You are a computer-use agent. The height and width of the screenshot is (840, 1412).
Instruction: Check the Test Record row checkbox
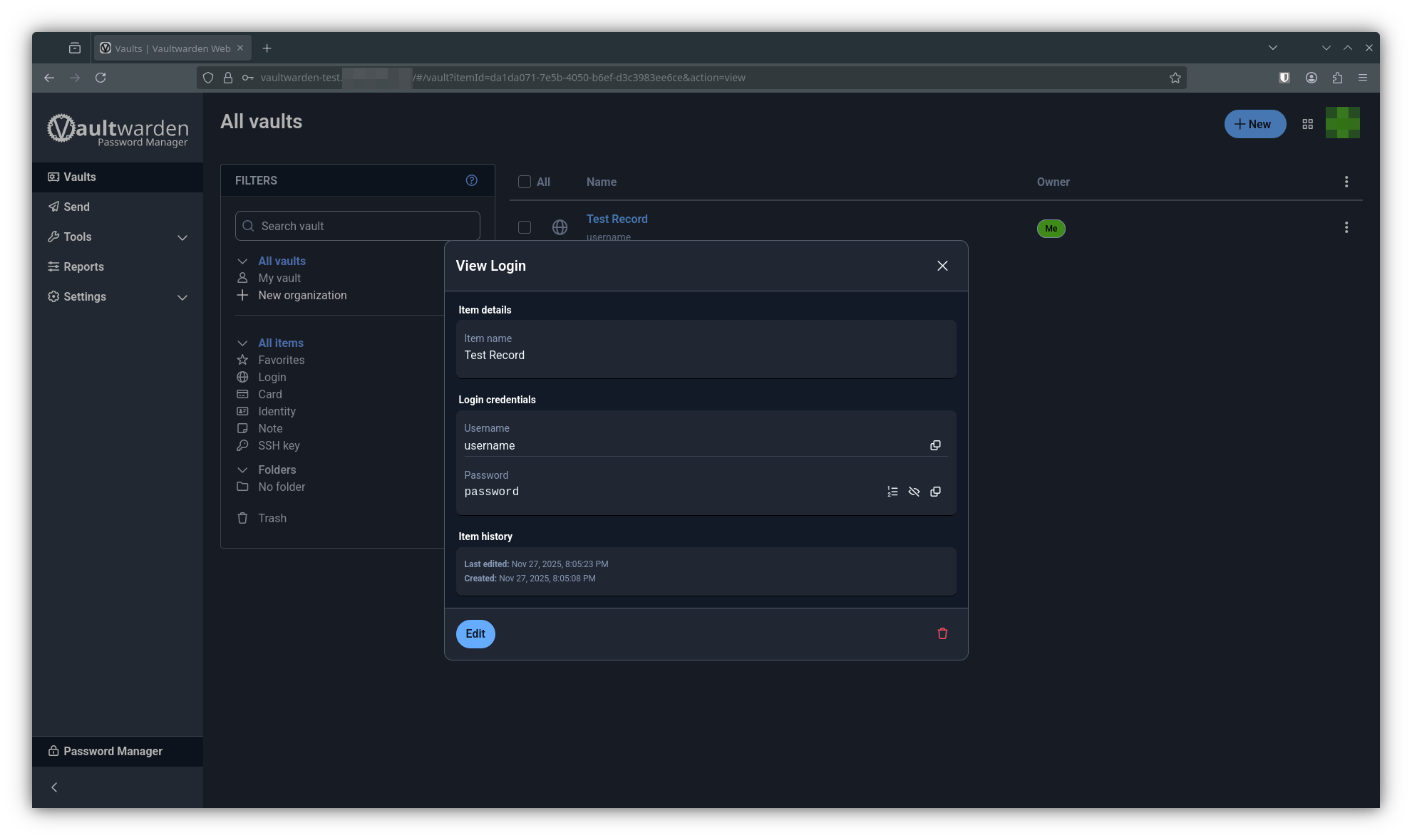pyautogui.click(x=525, y=227)
